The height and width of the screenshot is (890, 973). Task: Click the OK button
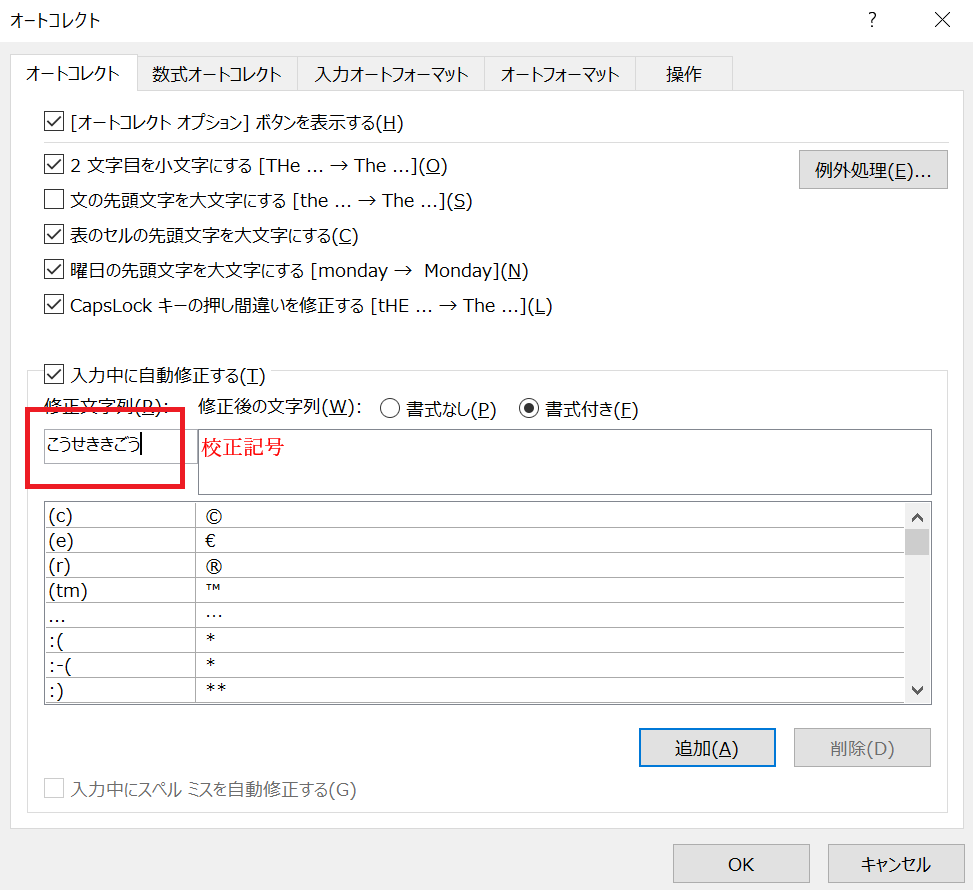741,864
